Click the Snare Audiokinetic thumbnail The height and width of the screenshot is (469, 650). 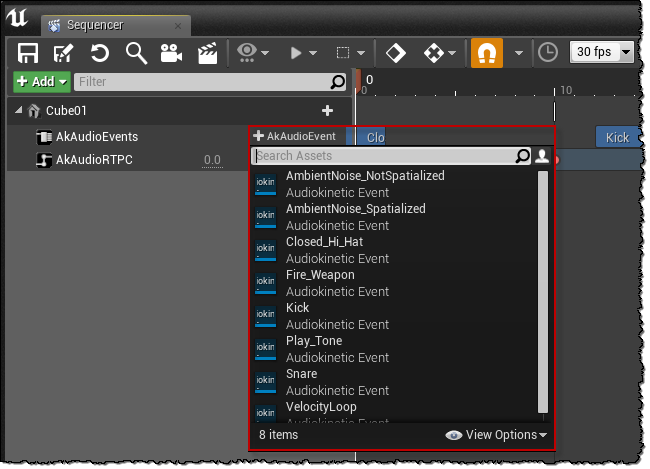coord(265,382)
